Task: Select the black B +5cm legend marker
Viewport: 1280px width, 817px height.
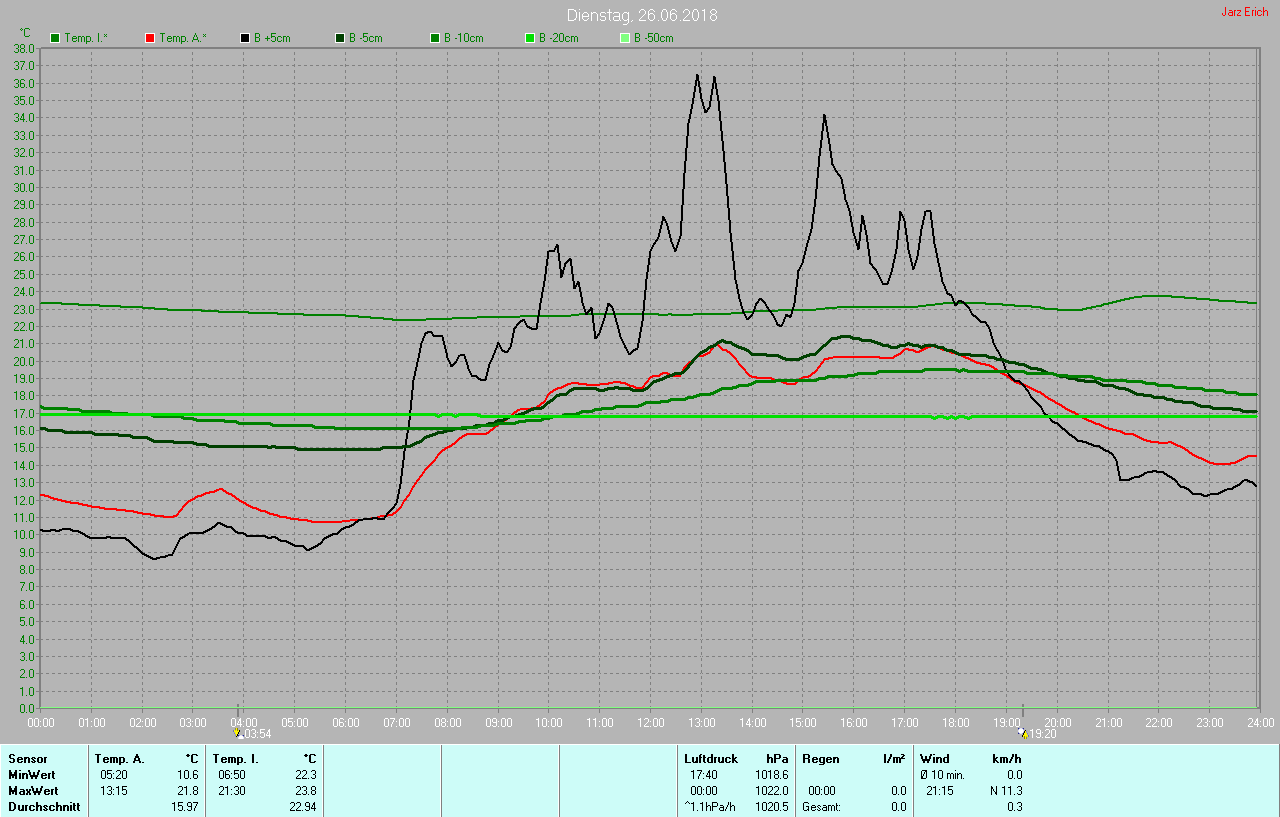Action: [245, 38]
